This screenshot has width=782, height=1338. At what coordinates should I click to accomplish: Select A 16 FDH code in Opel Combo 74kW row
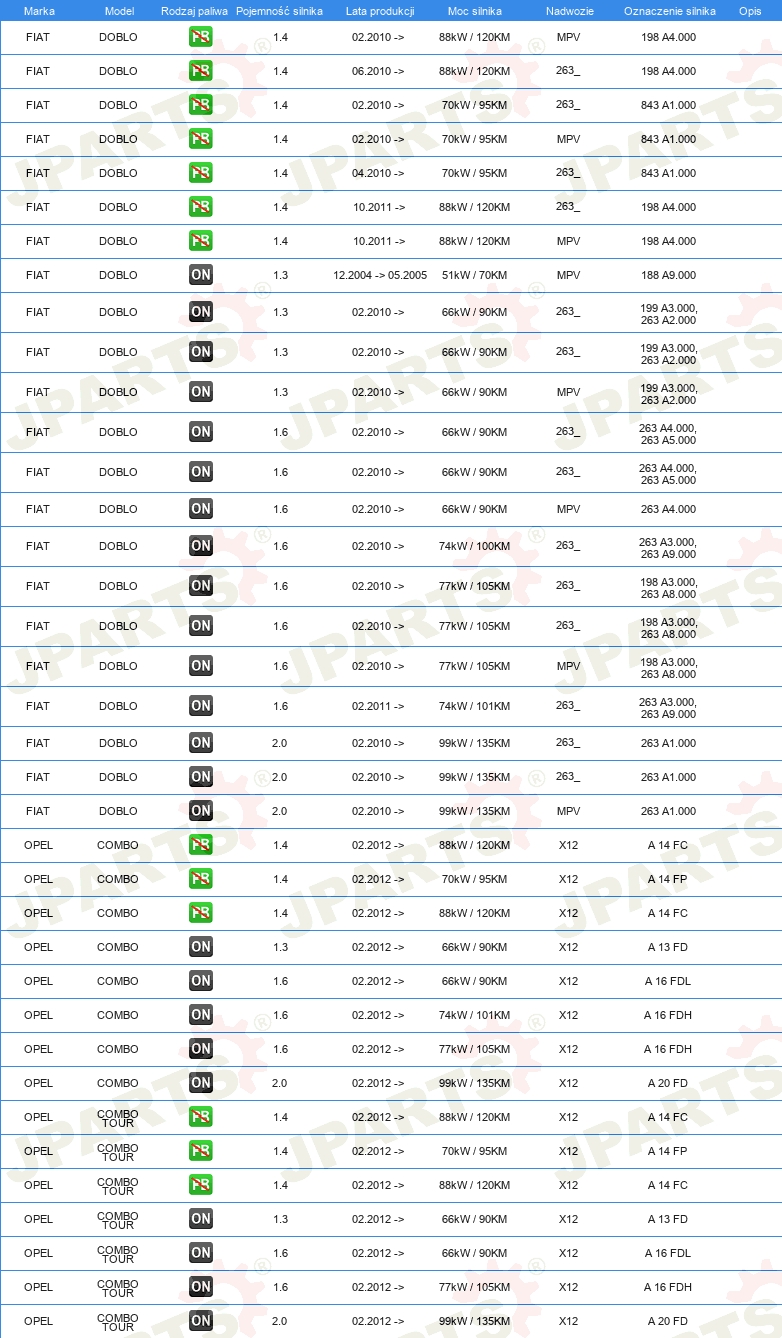pos(668,1015)
